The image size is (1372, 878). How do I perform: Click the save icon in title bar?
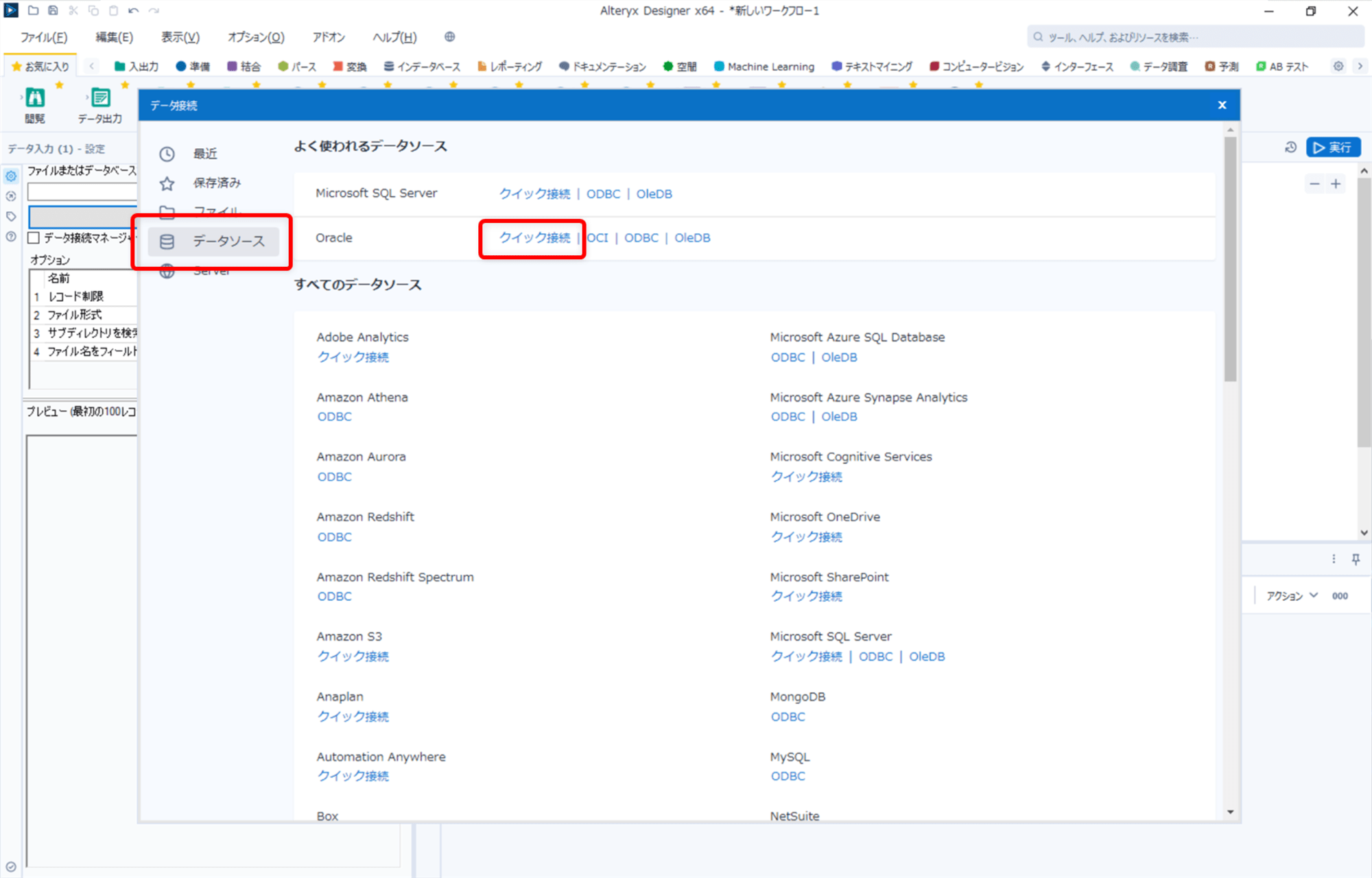pyautogui.click(x=53, y=10)
